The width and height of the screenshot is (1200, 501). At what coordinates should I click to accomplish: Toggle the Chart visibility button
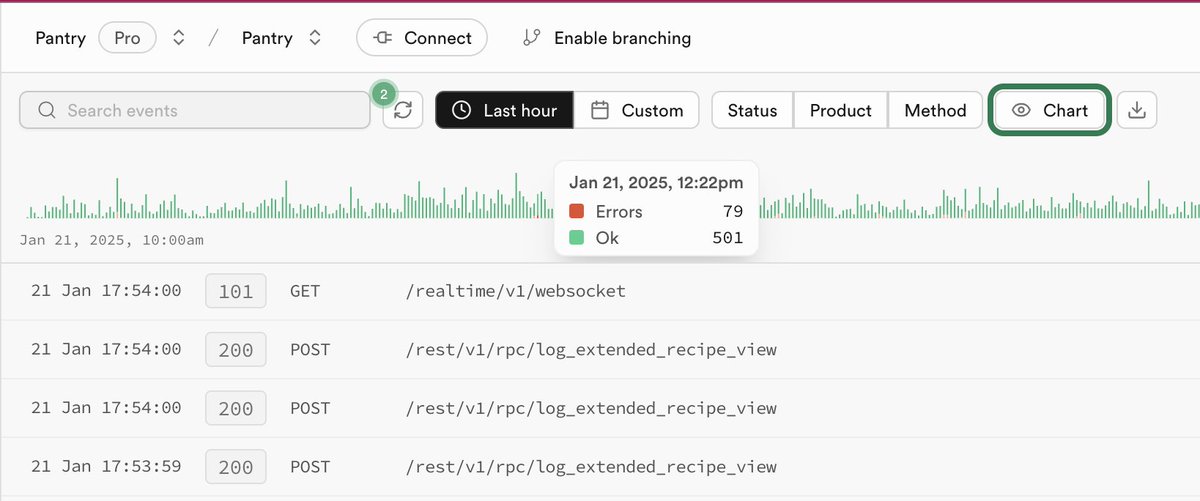pyautogui.click(x=1050, y=111)
